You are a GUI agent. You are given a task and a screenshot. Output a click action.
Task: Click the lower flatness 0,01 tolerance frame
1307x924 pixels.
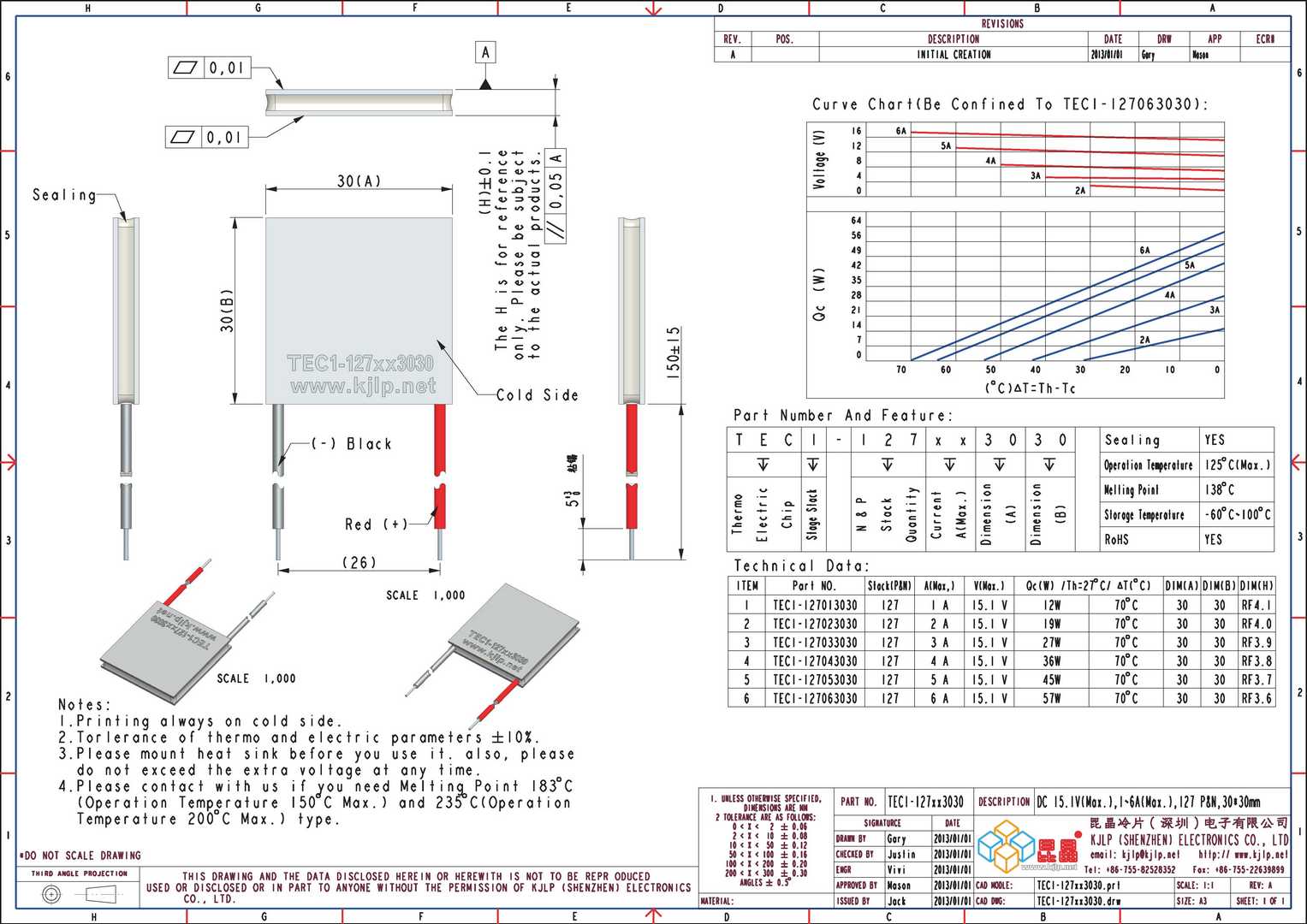205,137
